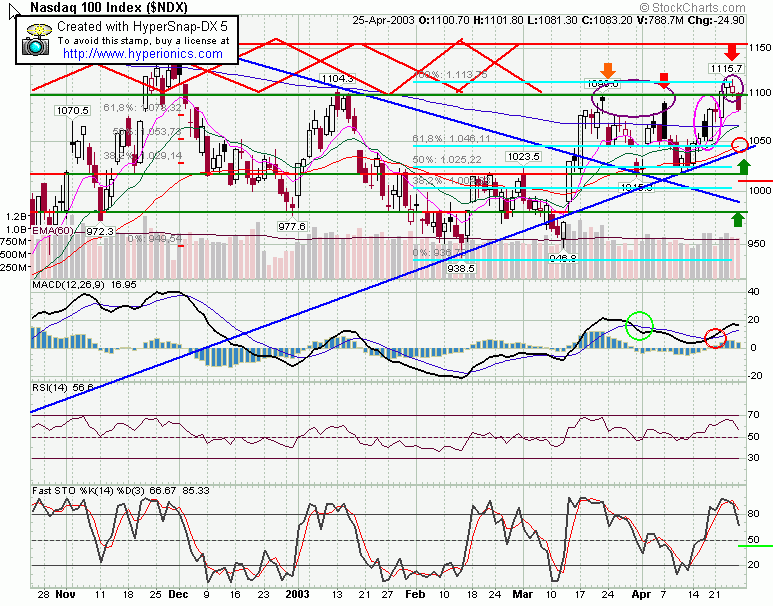This screenshot has height=606, width=773.
Task: Click the 'MACD(12,26,9) 16.95' indicator label
Action: point(84,285)
